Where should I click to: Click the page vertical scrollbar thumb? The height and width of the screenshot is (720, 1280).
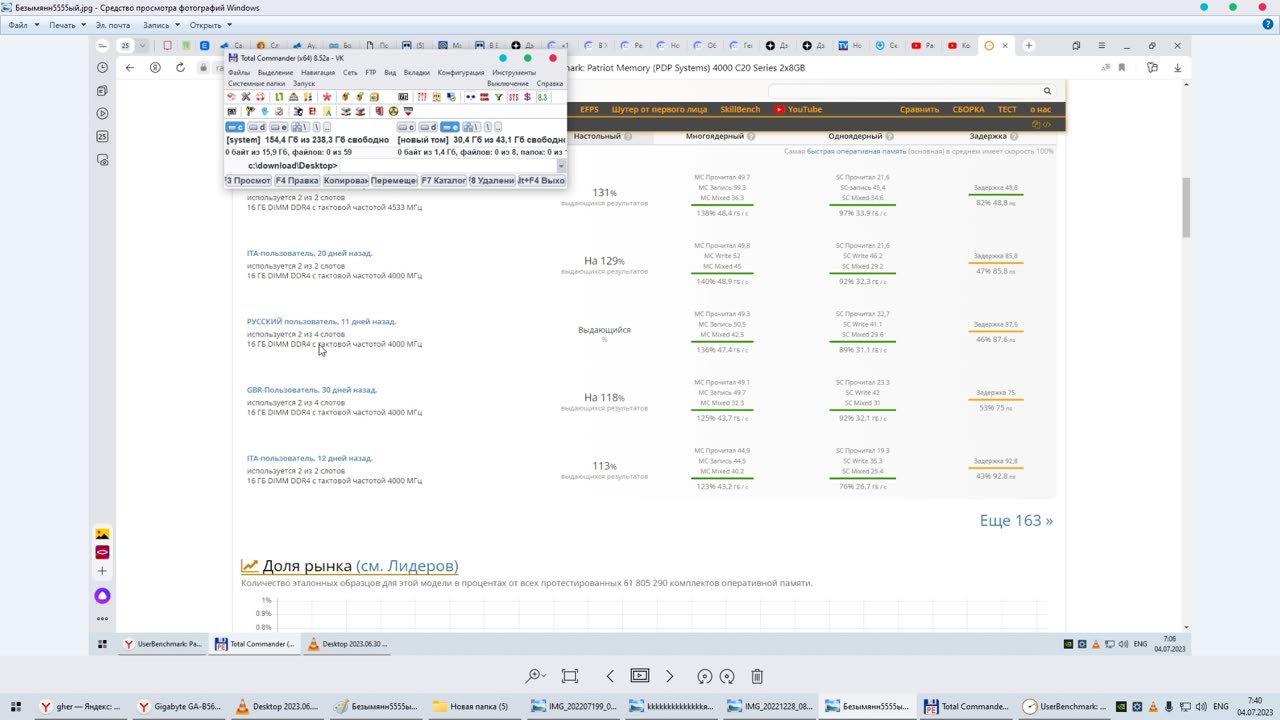1187,207
